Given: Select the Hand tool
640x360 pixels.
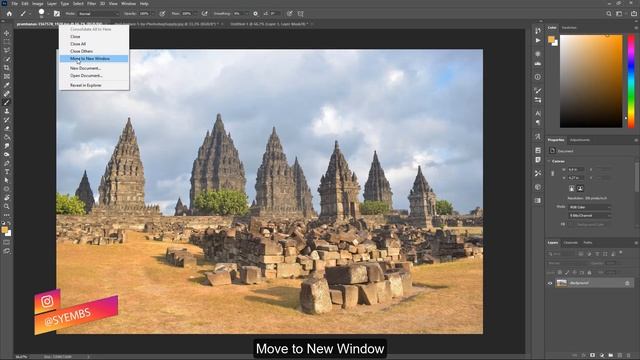Looking at the screenshot, I should point(7,198).
